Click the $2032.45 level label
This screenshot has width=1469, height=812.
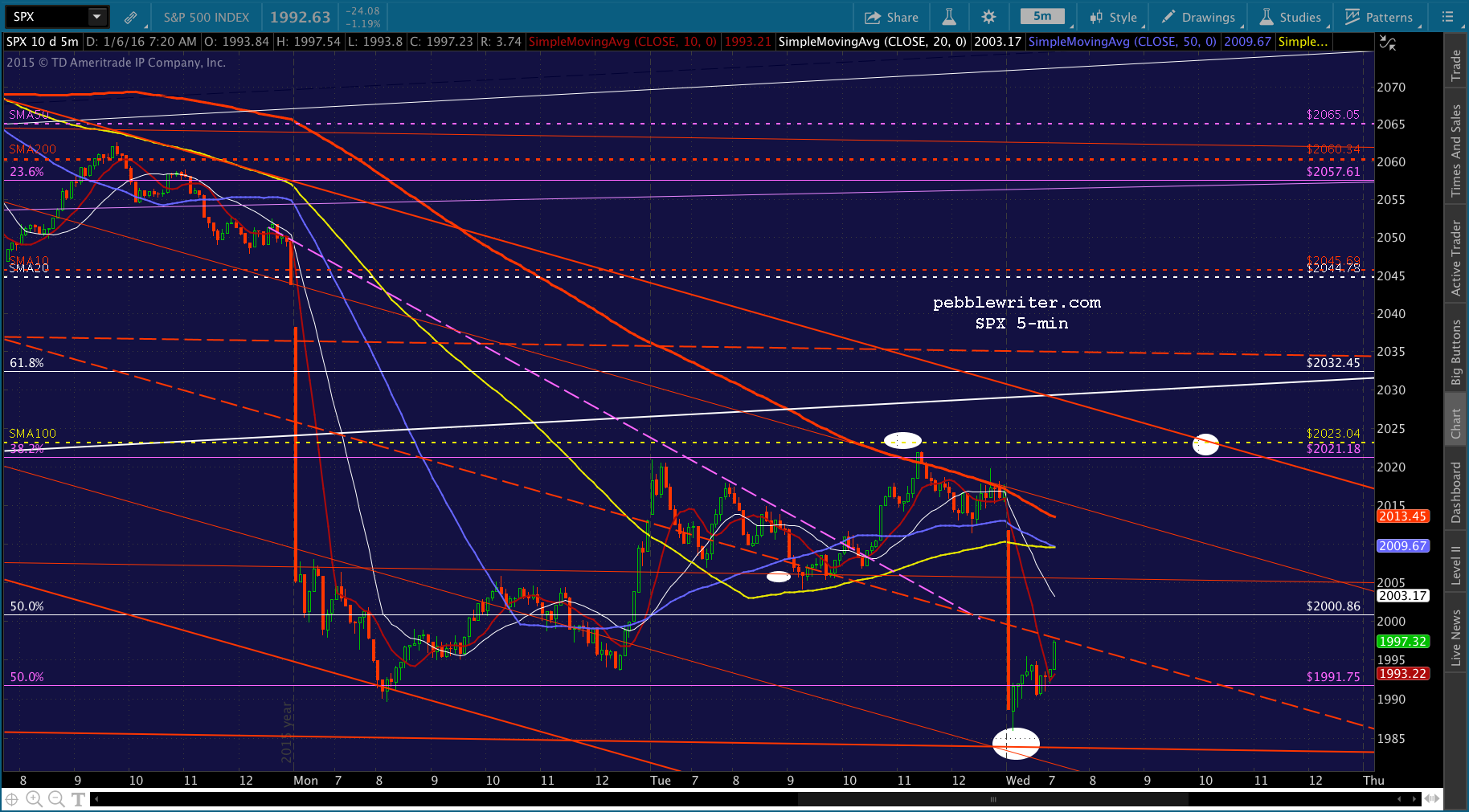pos(1333,363)
